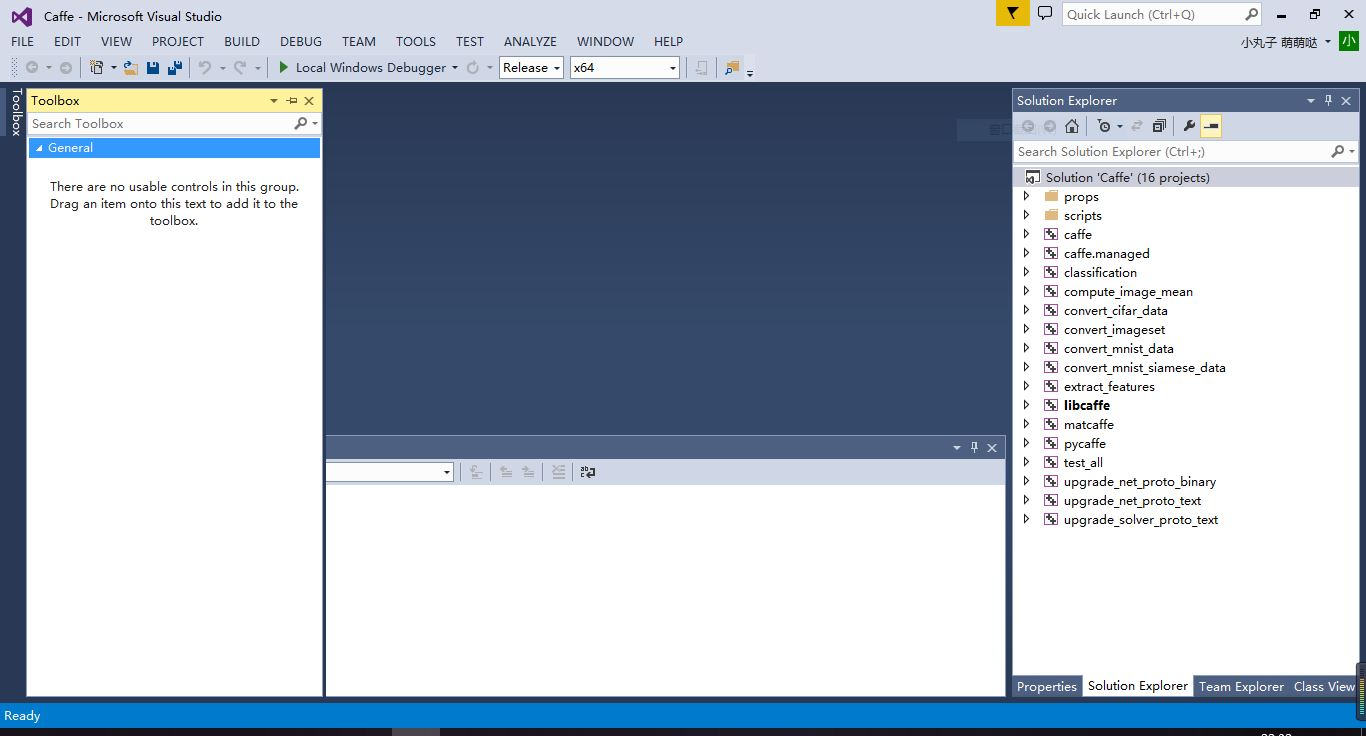Screen dimensions: 1366x736
Task: Expand the libcaffe project node
Action: coord(1026,405)
